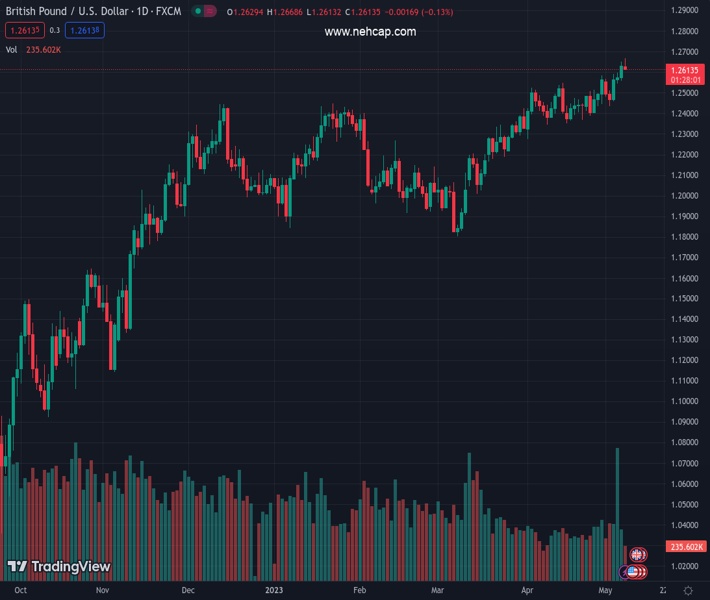
Task: Click the www.nehcap.com watermark text
Action: [370, 32]
